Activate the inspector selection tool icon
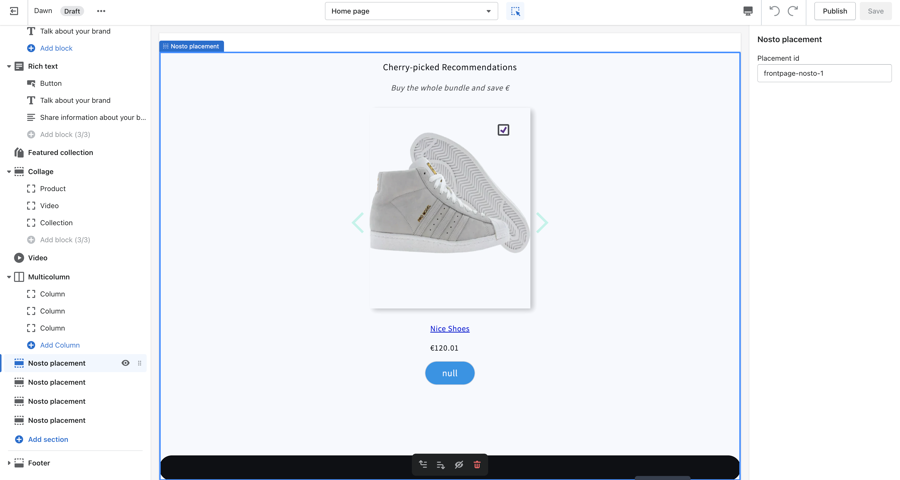900x480 pixels. click(515, 11)
